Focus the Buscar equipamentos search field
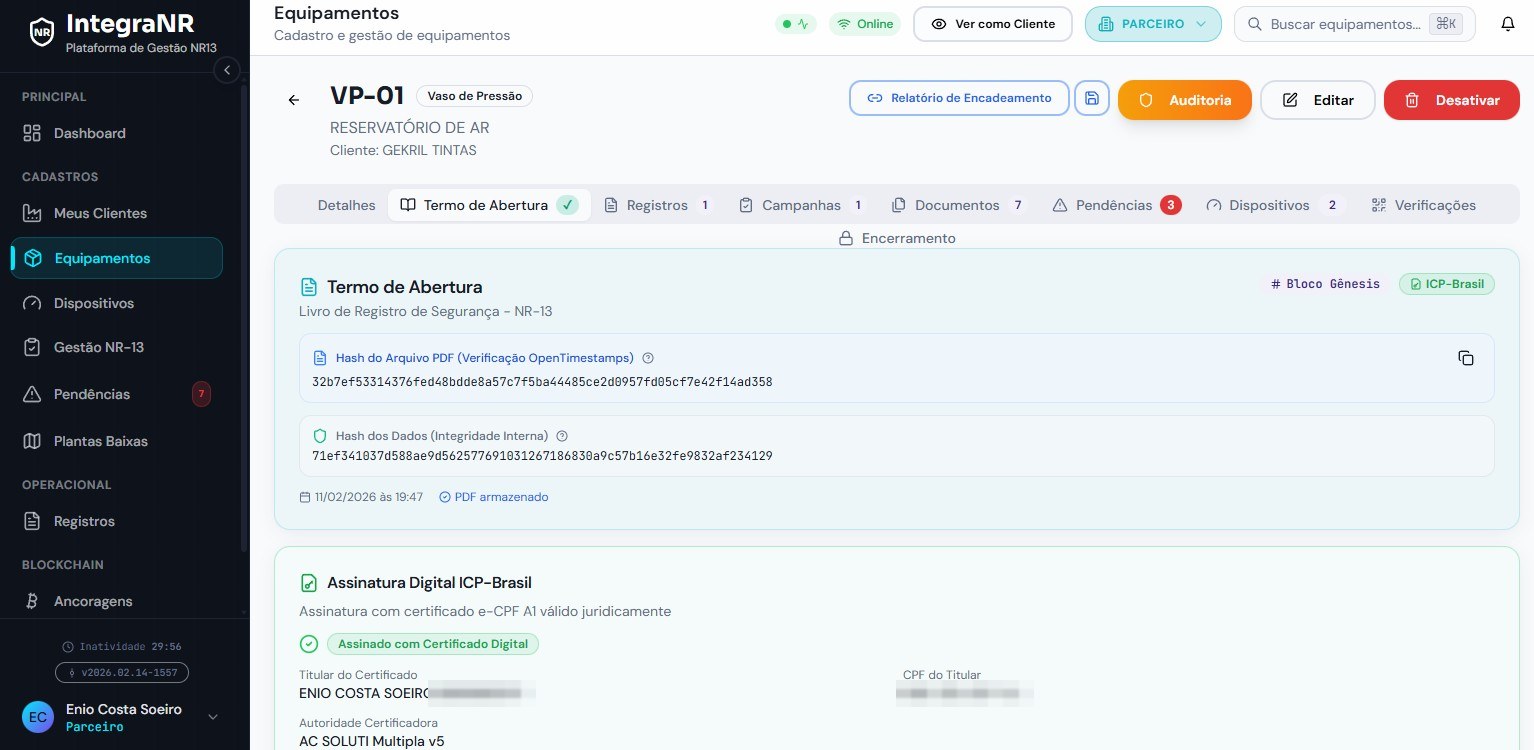Image resolution: width=1534 pixels, height=750 pixels. pyautogui.click(x=1355, y=24)
